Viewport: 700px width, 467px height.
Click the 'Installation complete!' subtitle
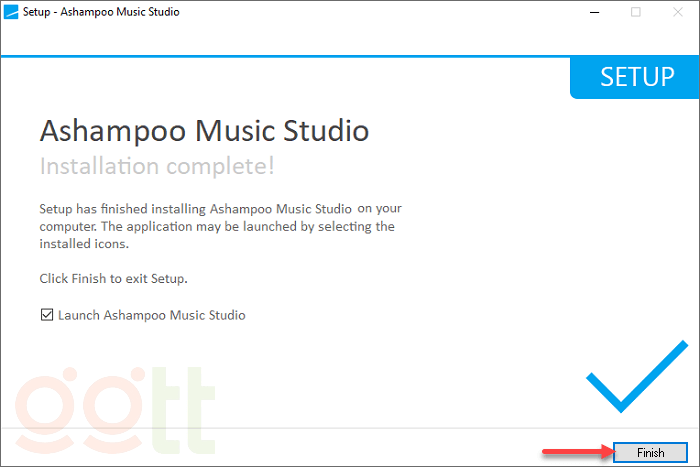click(x=156, y=165)
